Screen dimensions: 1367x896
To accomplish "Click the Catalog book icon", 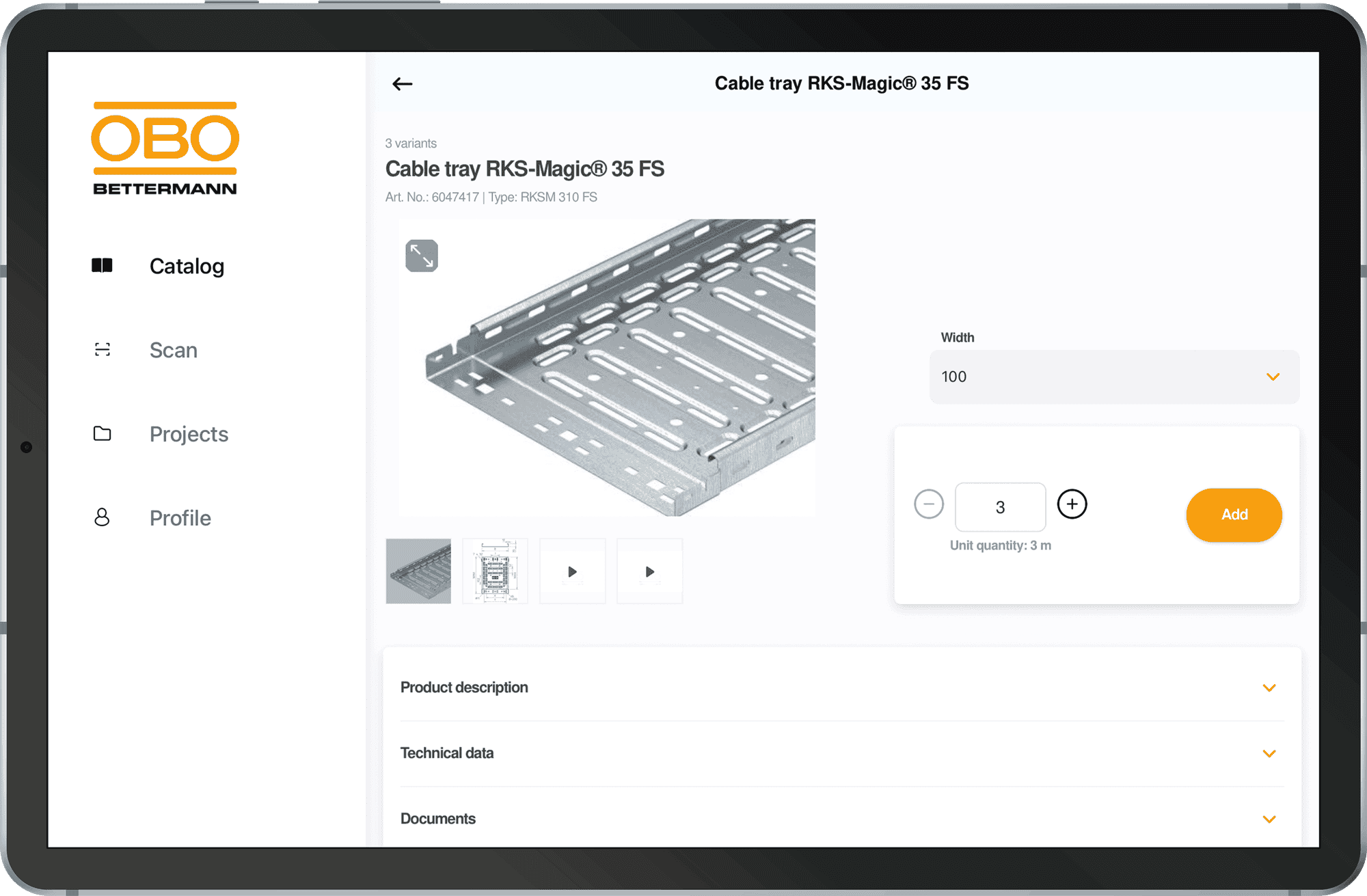I will point(102,265).
